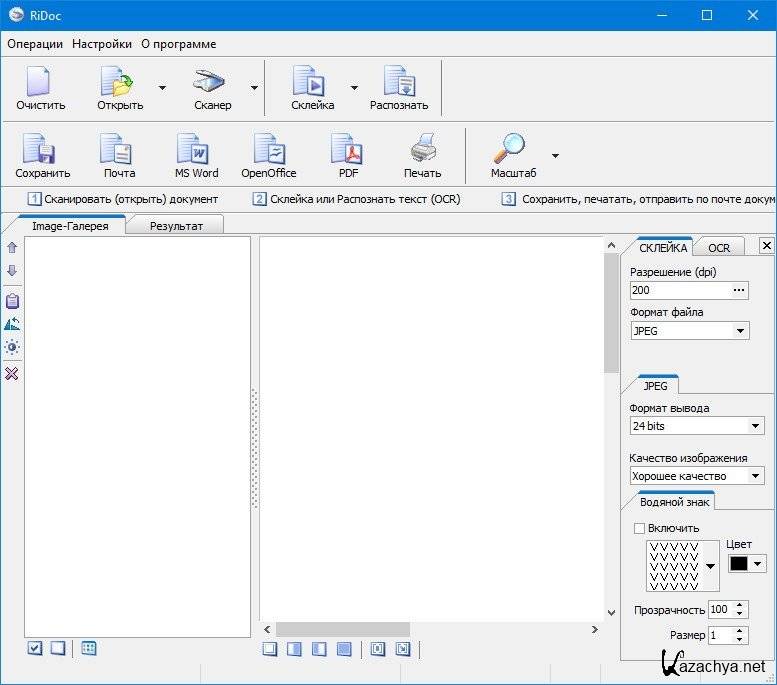Enable the Включить watermark checkbox
Screen dimensions: 777x685
(x=640, y=528)
